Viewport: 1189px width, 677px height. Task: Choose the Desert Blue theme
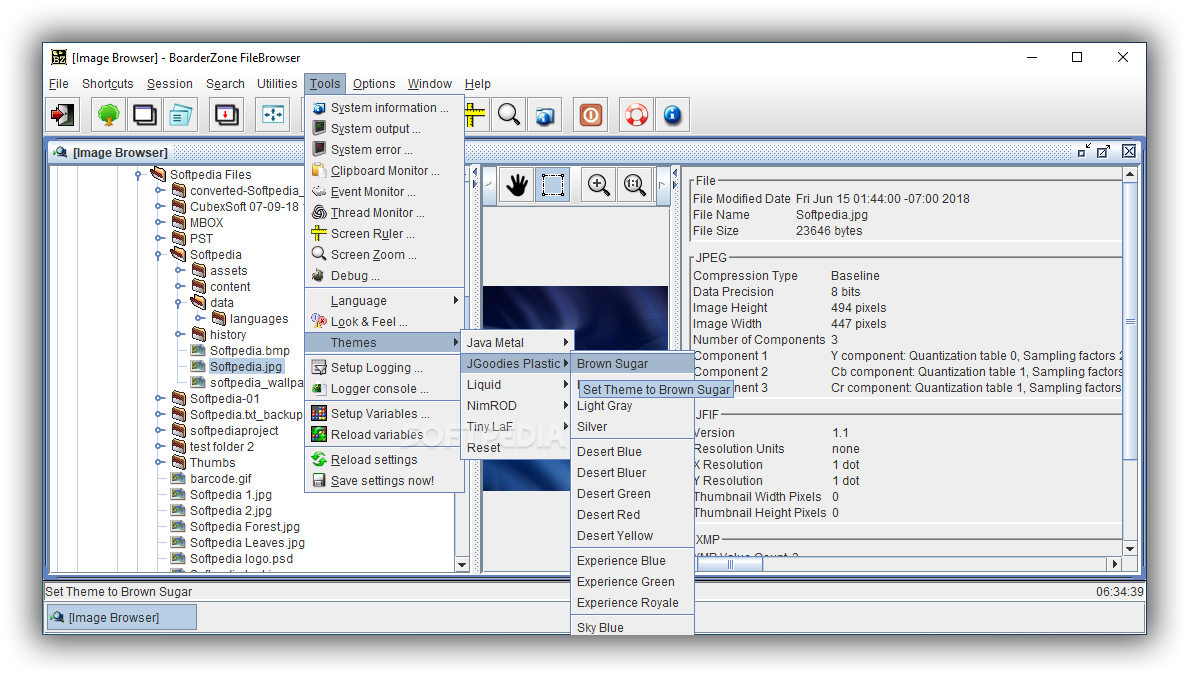(632, 452)
